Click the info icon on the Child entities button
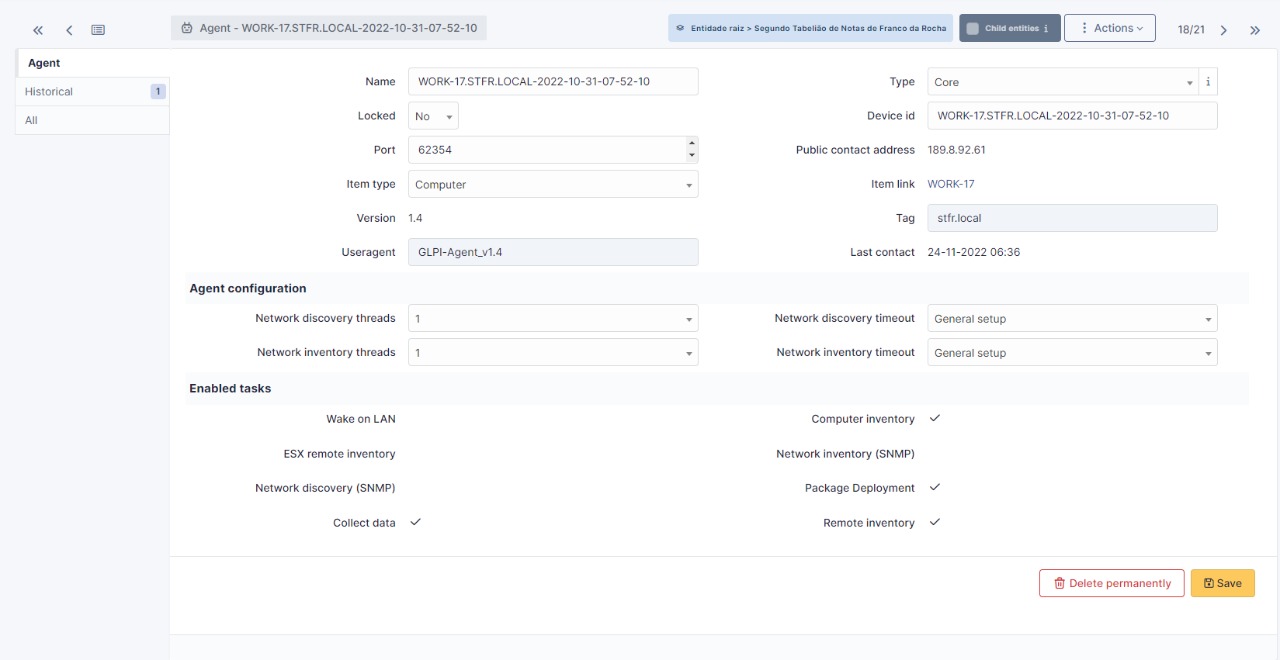 tap(1046, 28)
